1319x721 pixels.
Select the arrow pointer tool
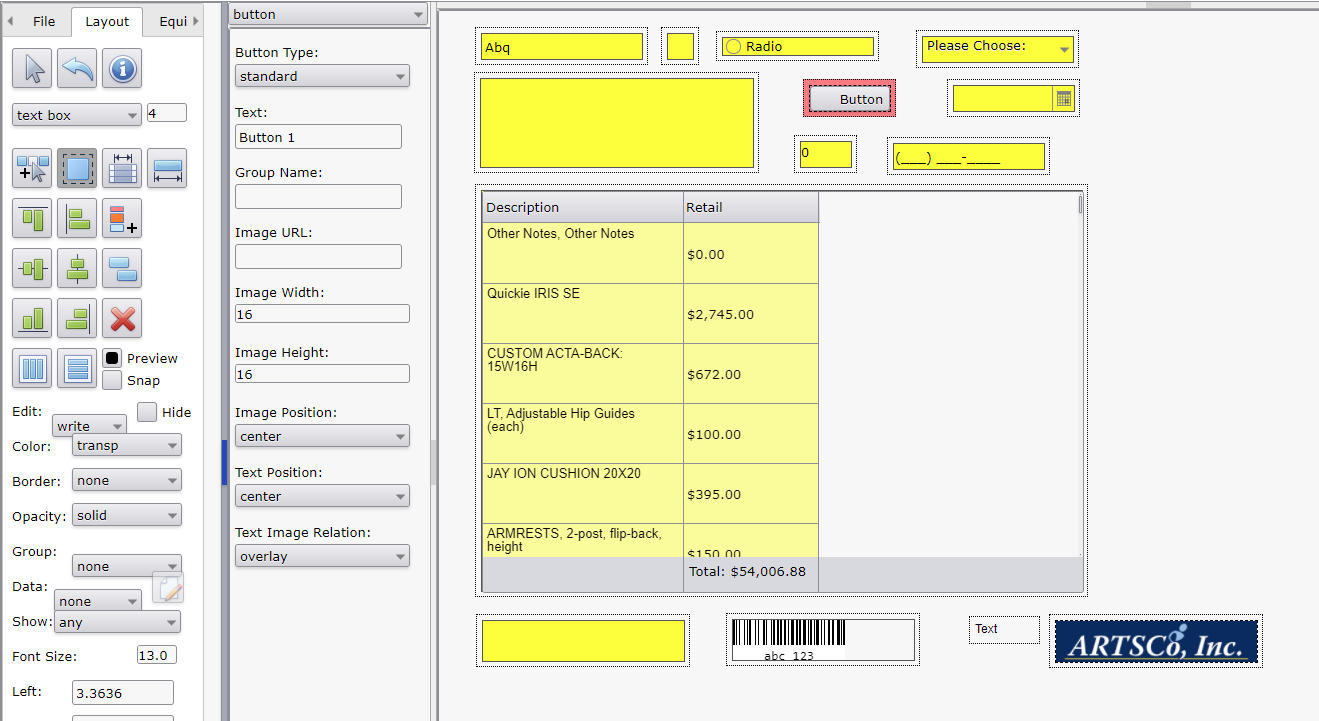[32, 68]
